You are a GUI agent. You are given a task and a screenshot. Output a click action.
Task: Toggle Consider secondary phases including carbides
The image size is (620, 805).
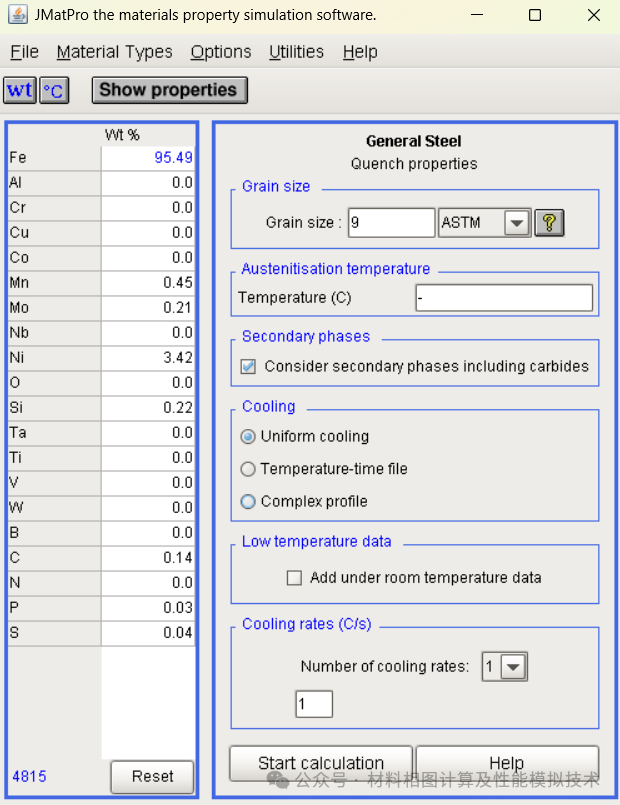point(248,367)
